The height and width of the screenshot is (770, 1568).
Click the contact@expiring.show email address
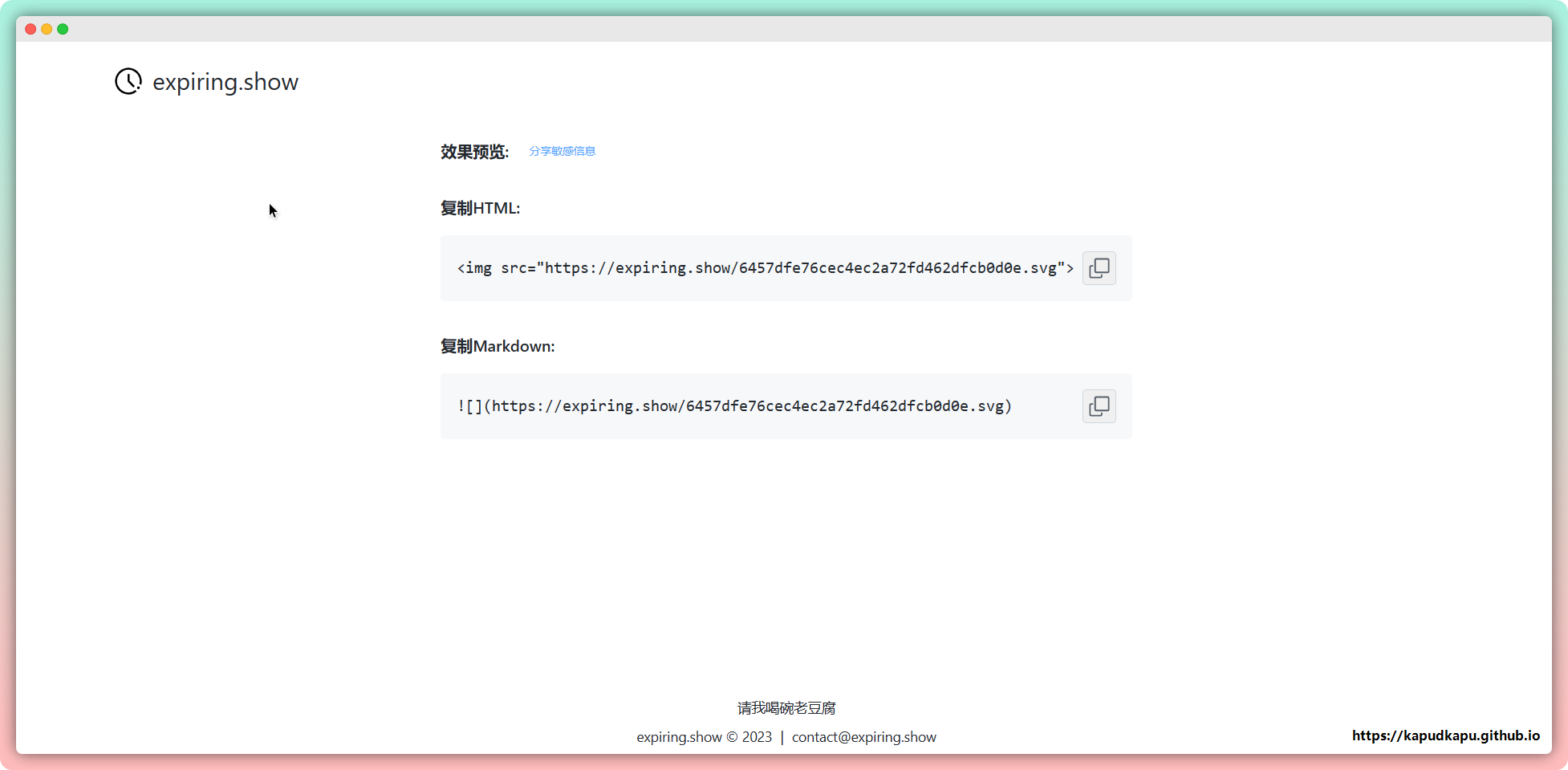pyautogui.click(x=863, y=737)
